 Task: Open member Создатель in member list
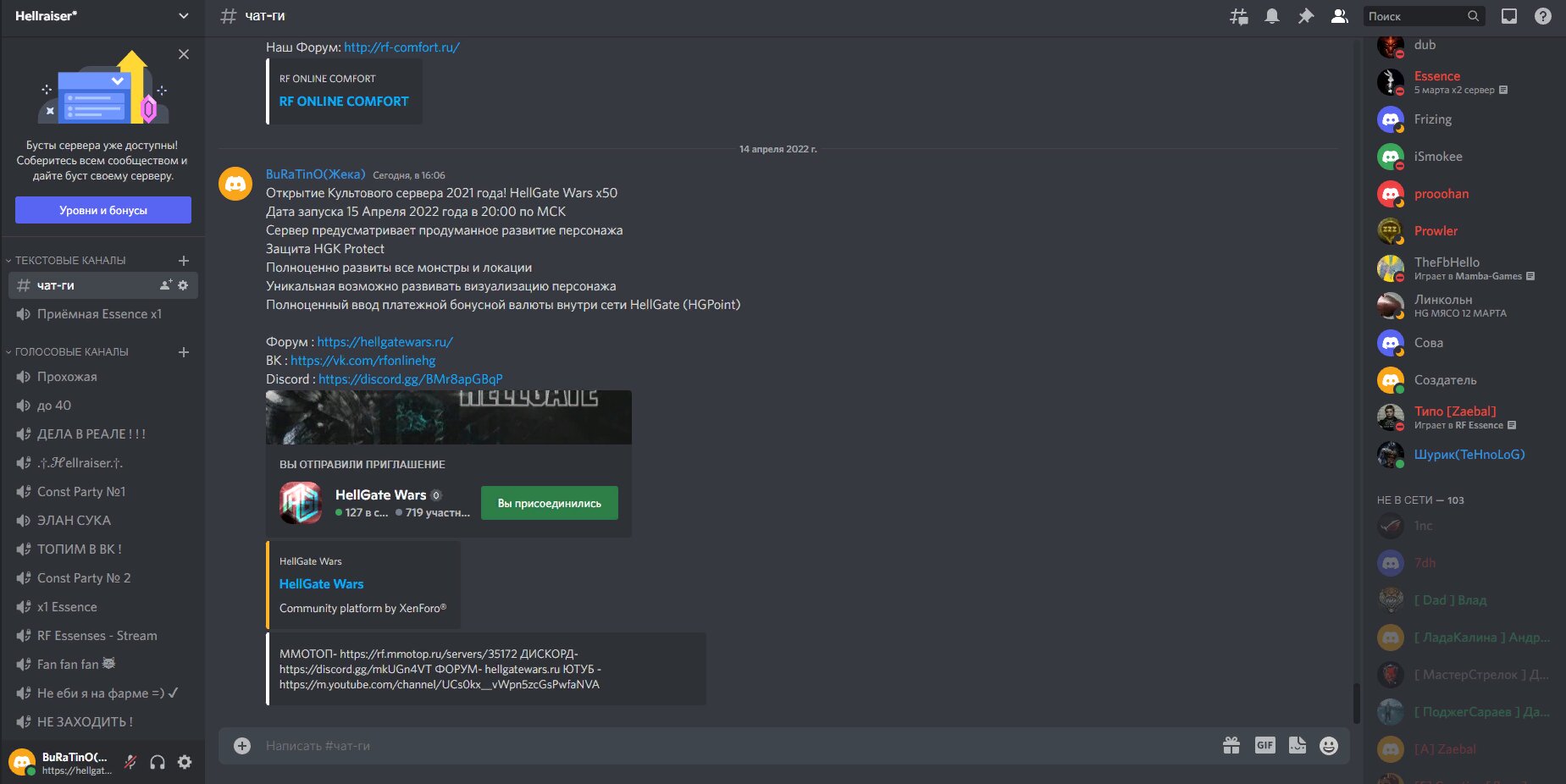[1465, 380]
